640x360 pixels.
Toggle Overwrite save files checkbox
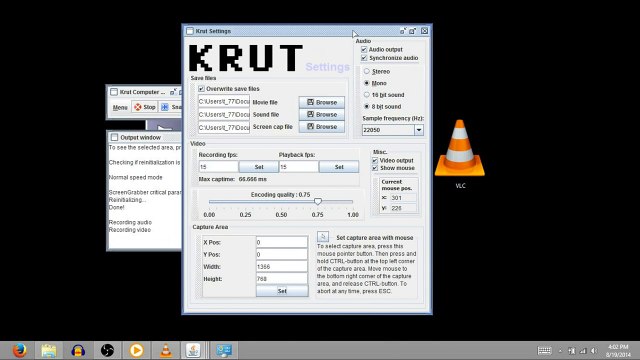tap(201, 89)
